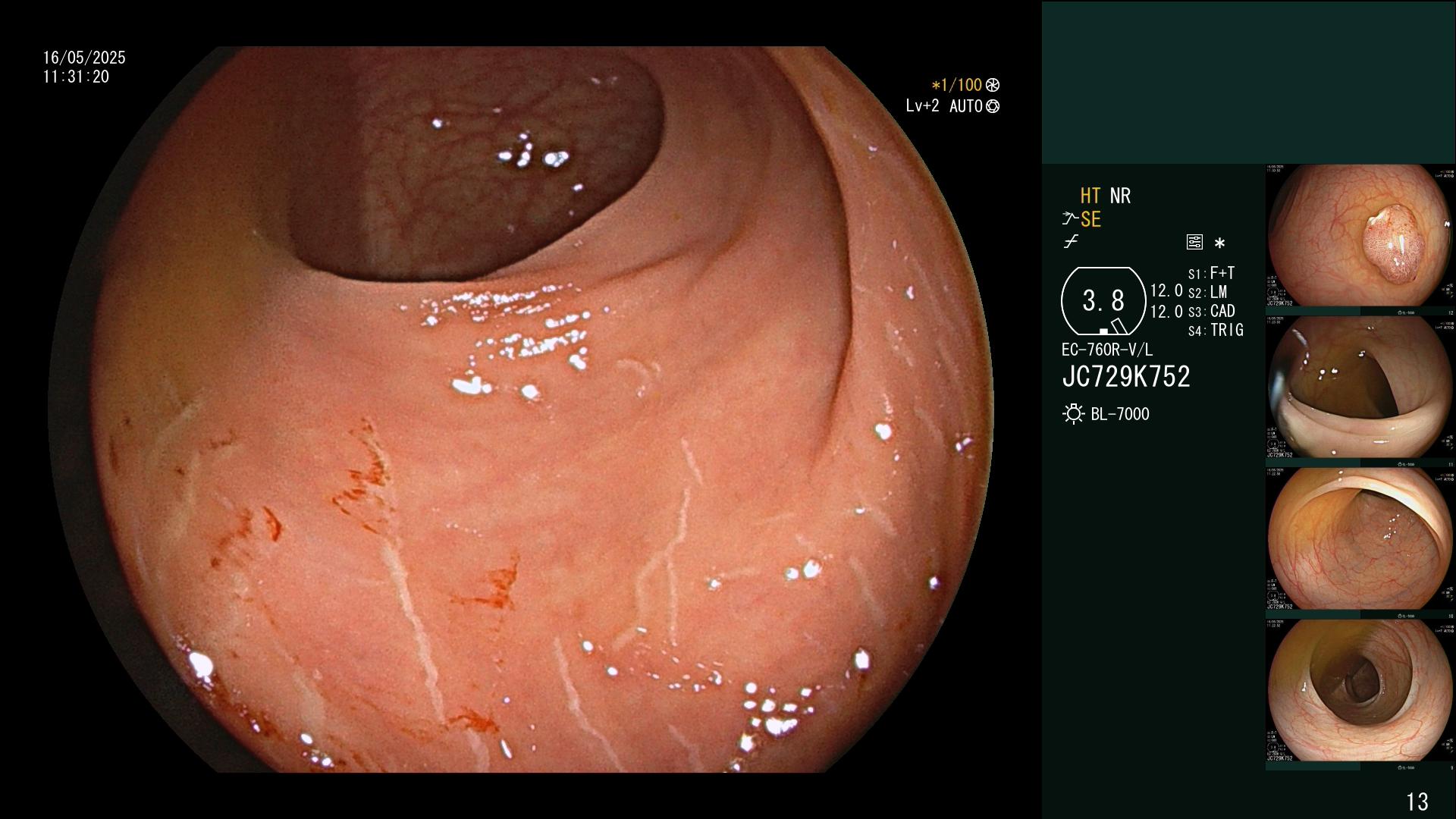
Task: Click the BL-7000 light source label
Action: click(x=1120, y=414)
